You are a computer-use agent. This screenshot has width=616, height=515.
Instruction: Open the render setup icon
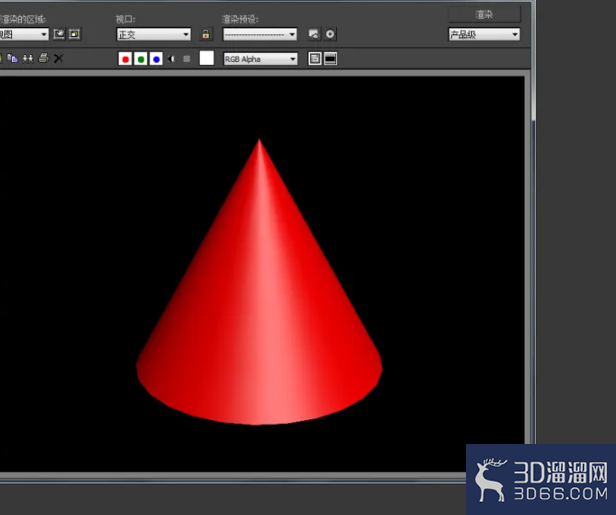click(314, 34)
